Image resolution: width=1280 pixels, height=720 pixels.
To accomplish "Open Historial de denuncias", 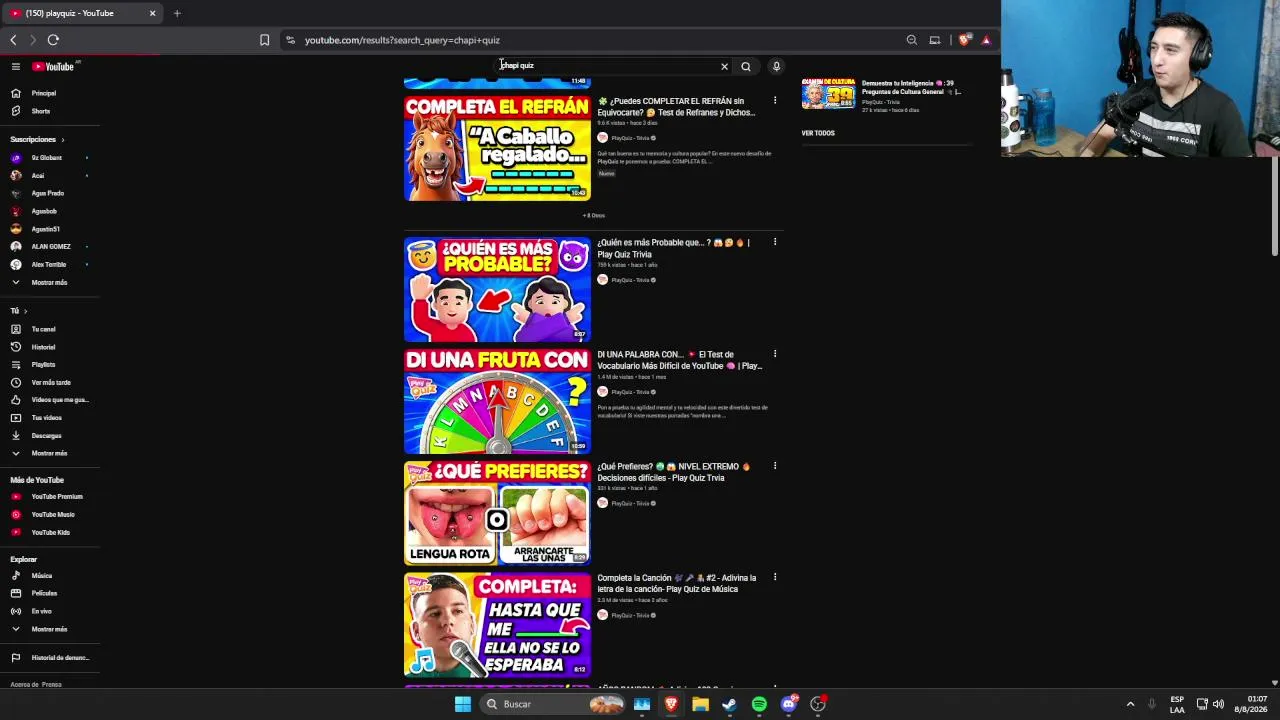I will click(x=60, y=658).
